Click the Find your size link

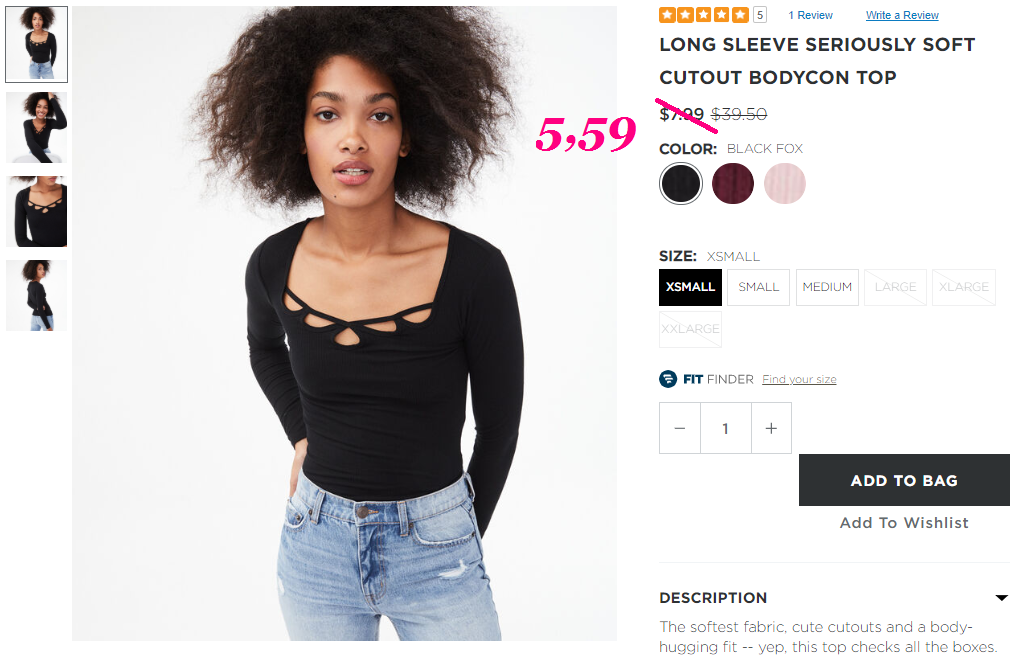(x=799, y=379)
